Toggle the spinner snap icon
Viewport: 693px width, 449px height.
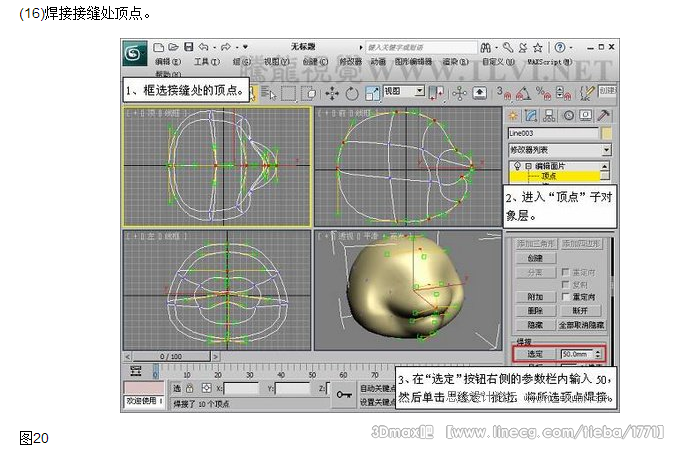pyautogui.click(x=564, y=93)
